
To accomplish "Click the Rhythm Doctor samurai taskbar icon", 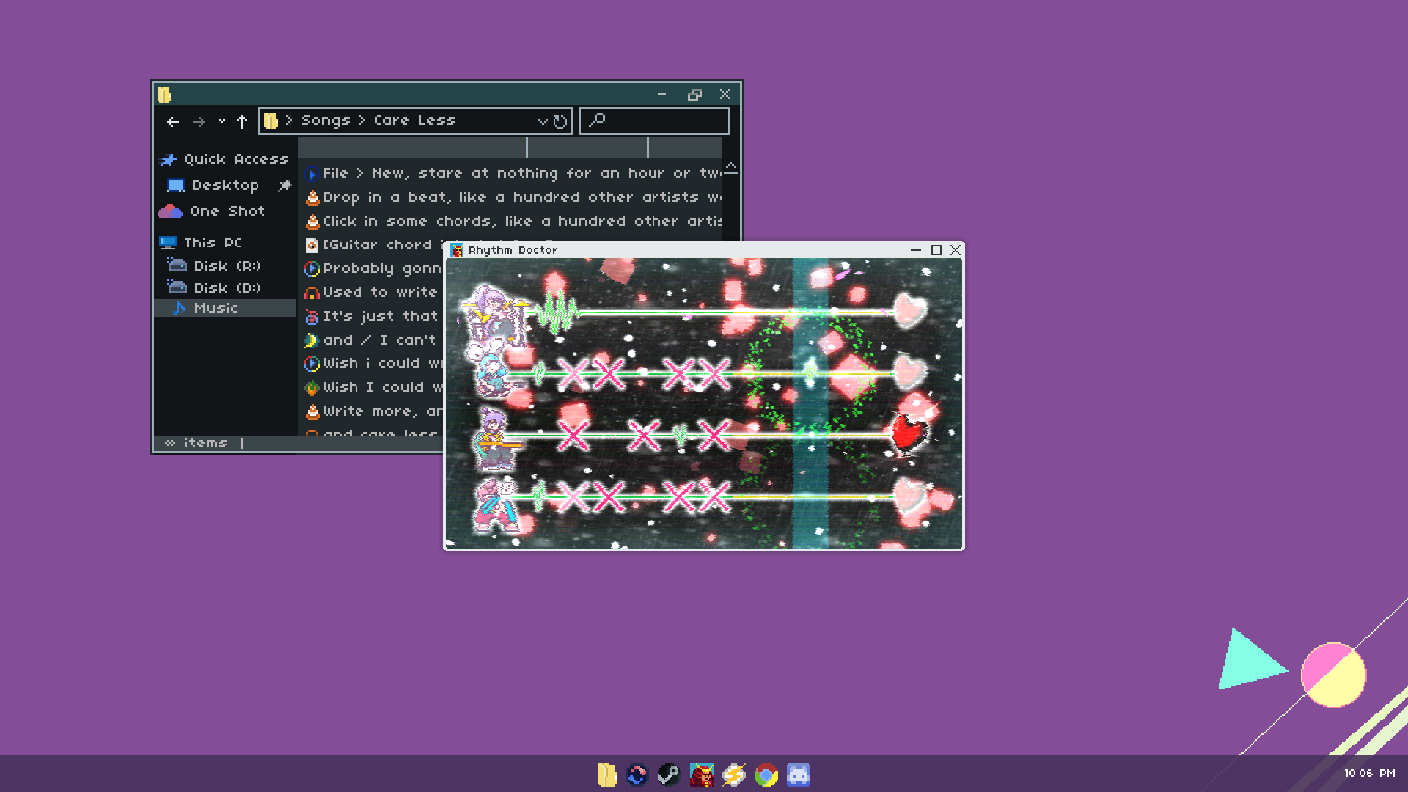I will coord(701,775).
